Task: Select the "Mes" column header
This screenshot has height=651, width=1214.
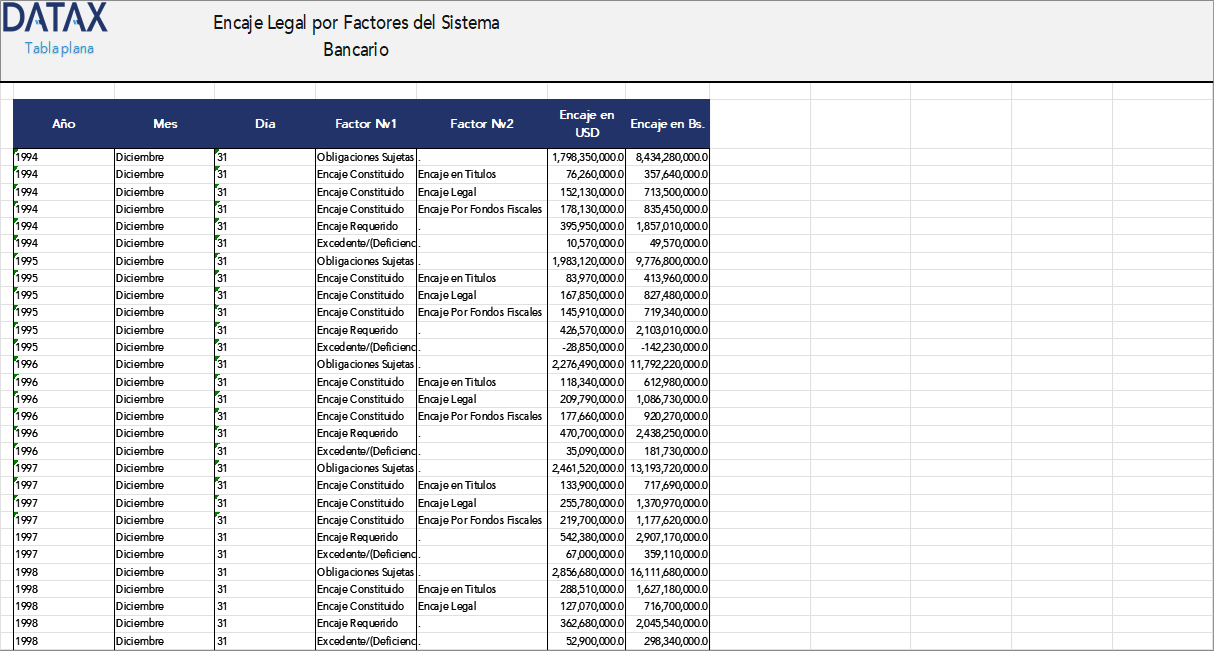Action: click(x=165, y=124)
